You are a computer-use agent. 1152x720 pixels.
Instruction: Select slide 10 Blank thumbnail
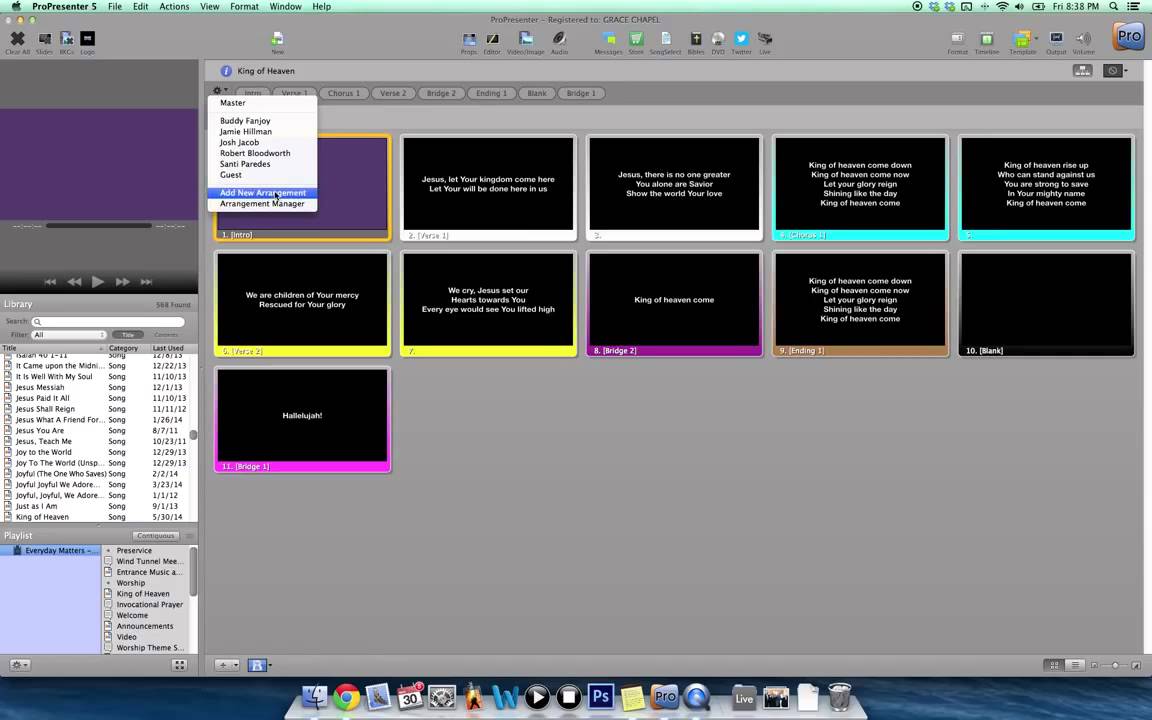1046,303
